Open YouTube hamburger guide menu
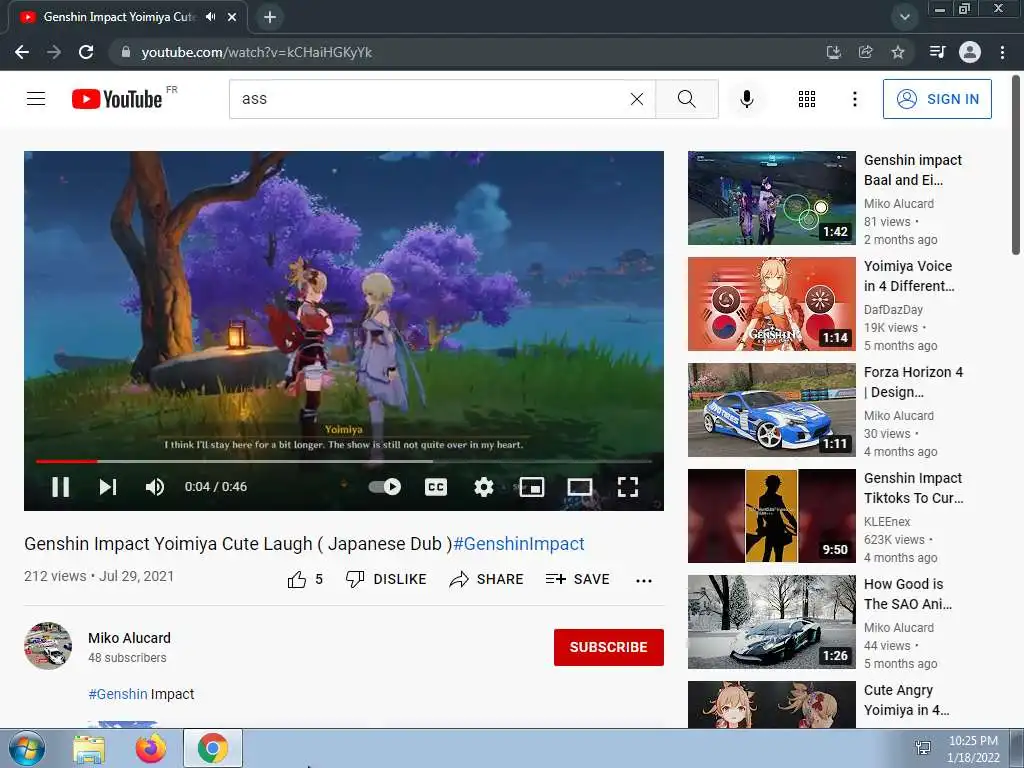This screenshot has height=768, width=1024. [x=36, y=99]
